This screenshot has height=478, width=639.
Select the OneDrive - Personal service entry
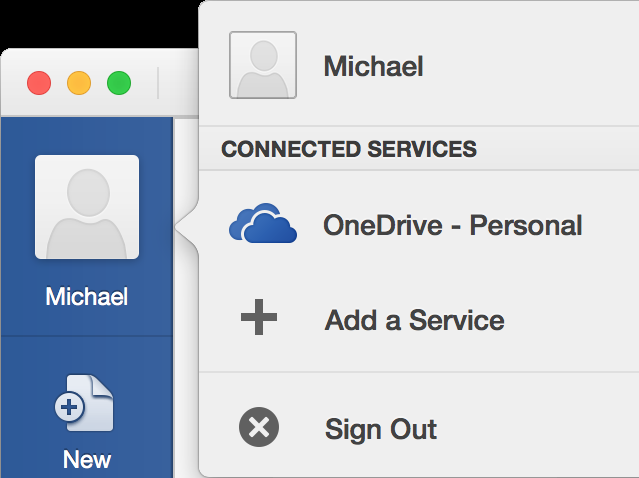point(419,225)
